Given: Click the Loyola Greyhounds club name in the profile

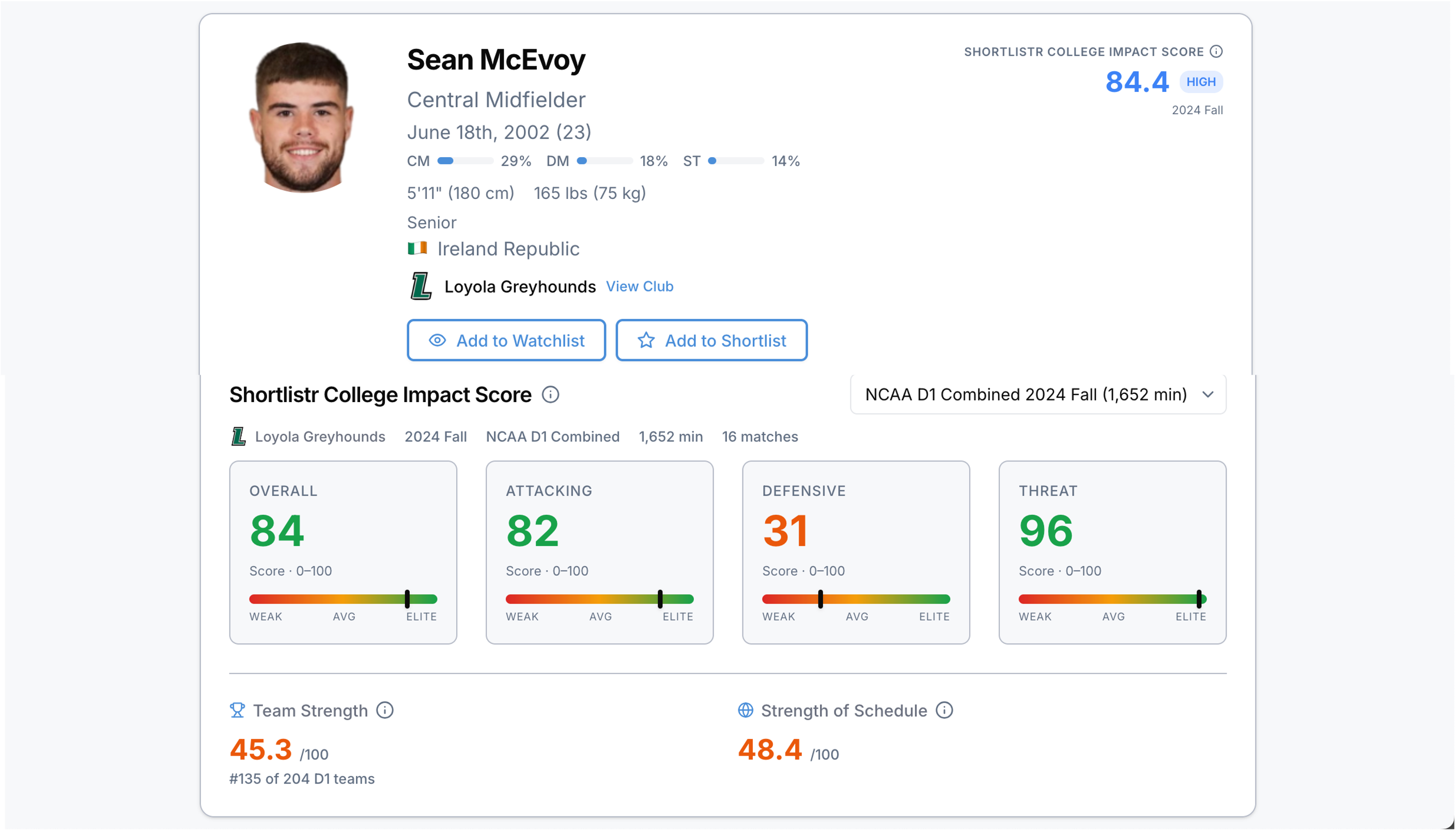Looking at the screenshot, I should 520,286.
